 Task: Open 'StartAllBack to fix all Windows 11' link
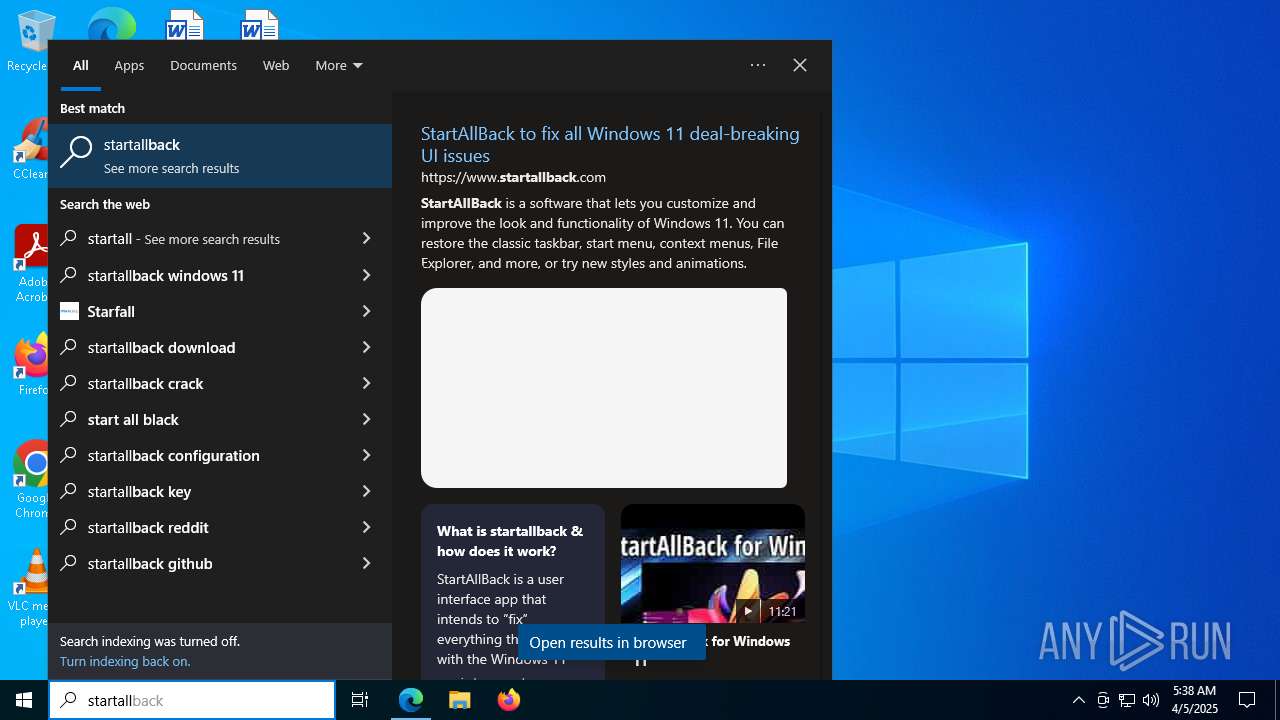pyautogui.click(x=610, y=145)
